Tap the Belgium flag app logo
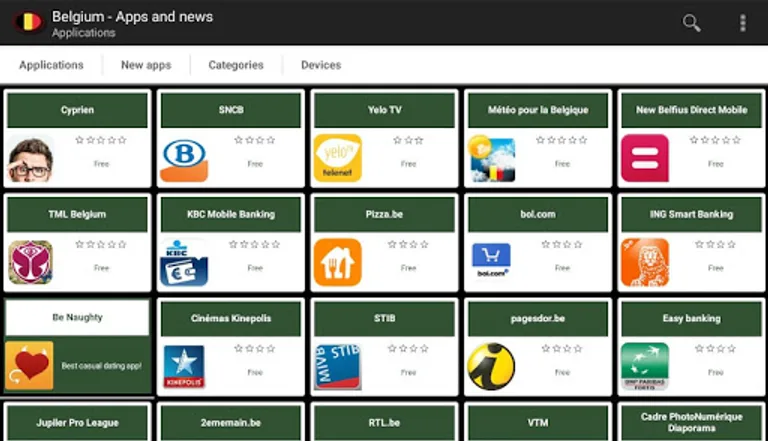This screenshot has width=768, height=441. pos(28,22)
